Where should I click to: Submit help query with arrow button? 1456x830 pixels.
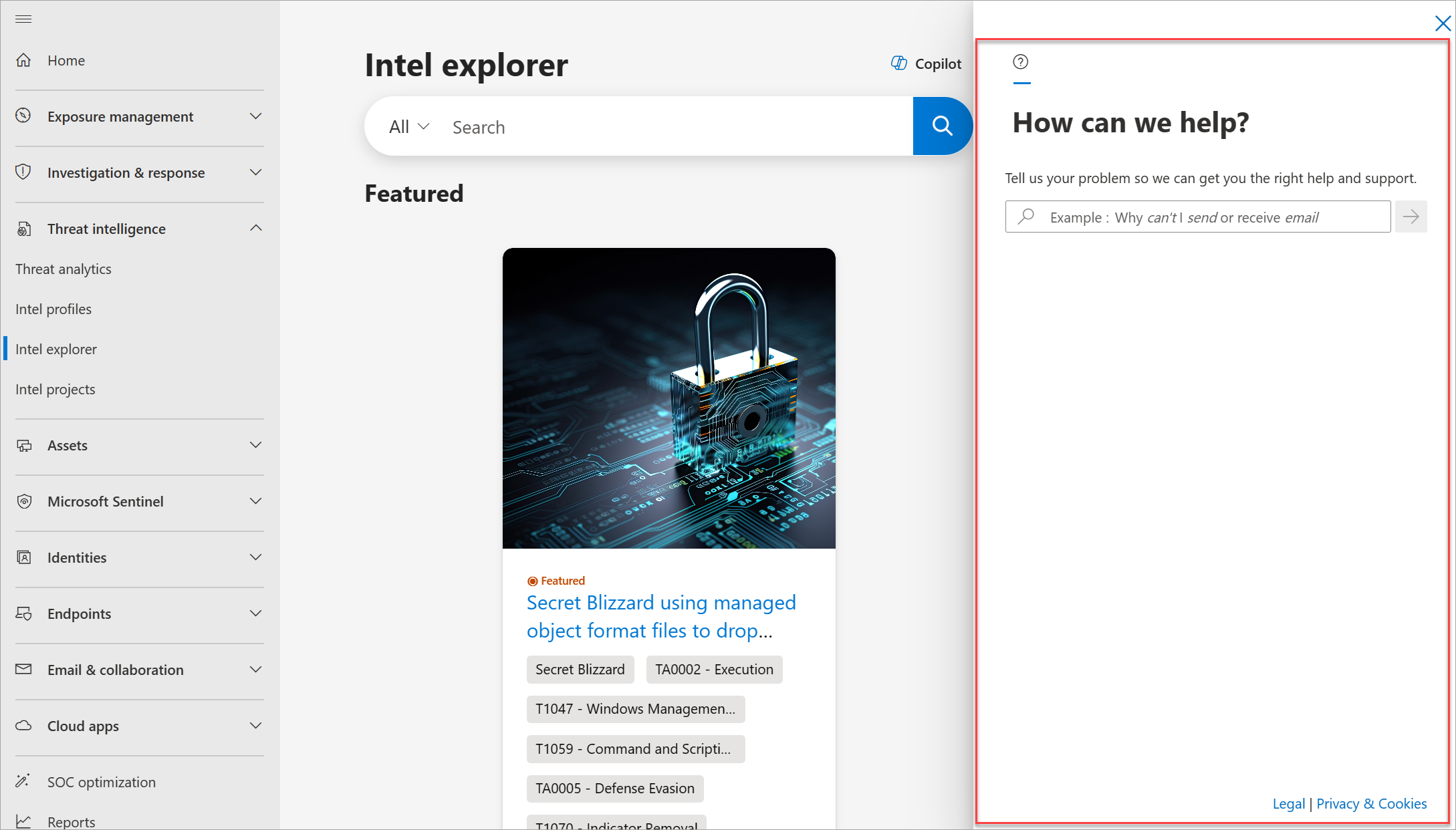tap(1411, 217)
